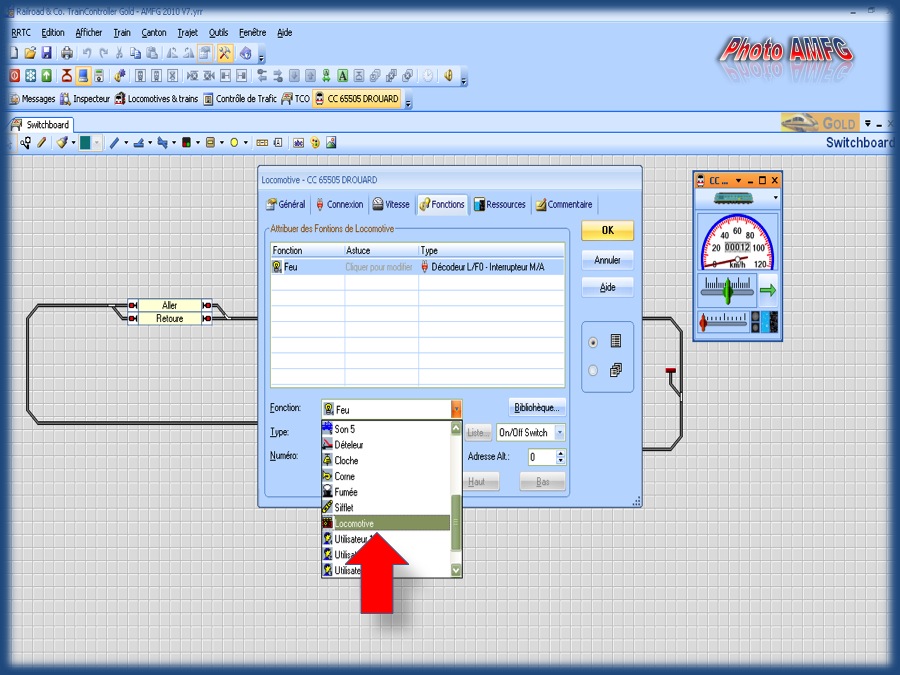Open the Afficher menu
Image resolution: width=900 pixels, height=675 pixels.
[88, 33]
